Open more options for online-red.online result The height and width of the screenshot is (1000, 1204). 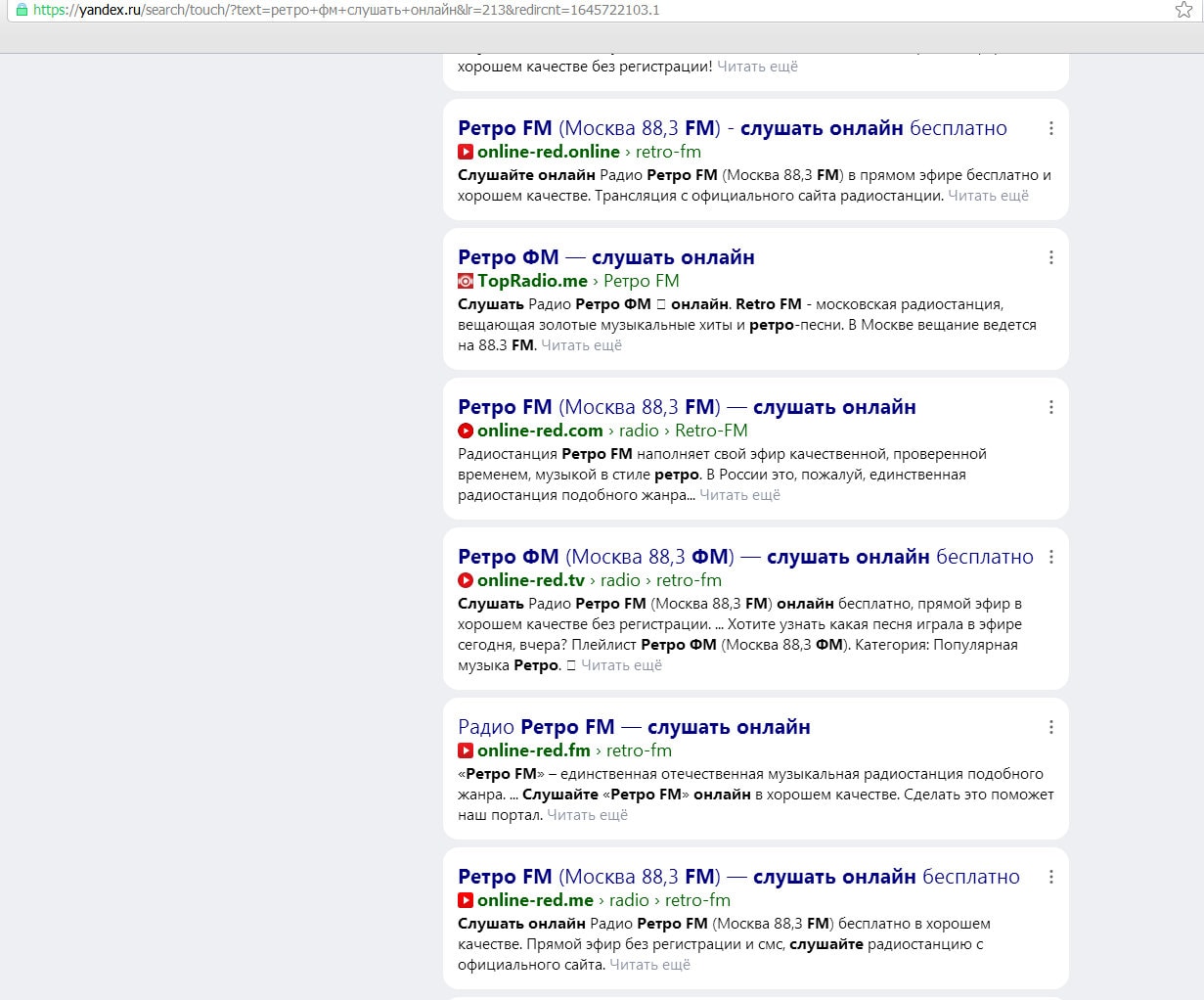1051,128
